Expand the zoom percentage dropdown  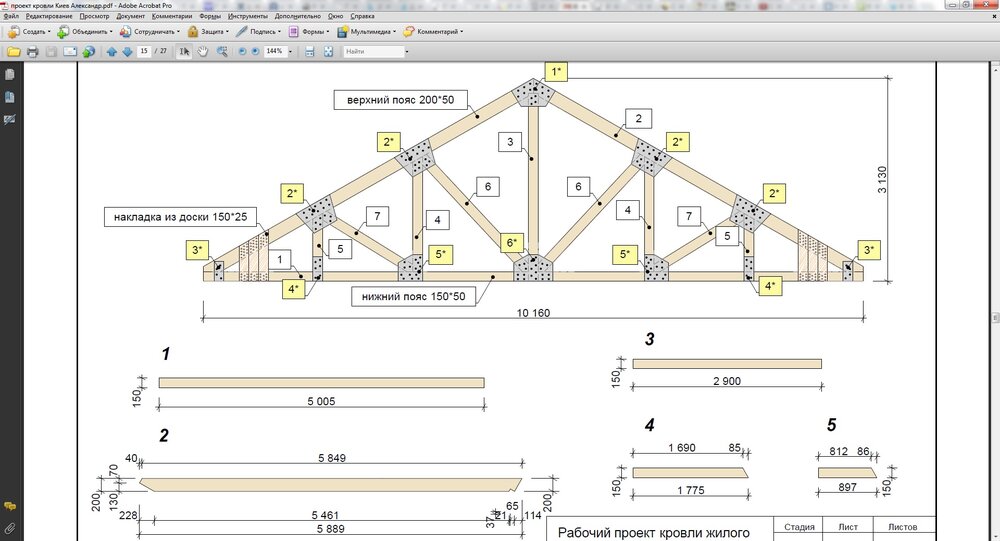(290, 51)
